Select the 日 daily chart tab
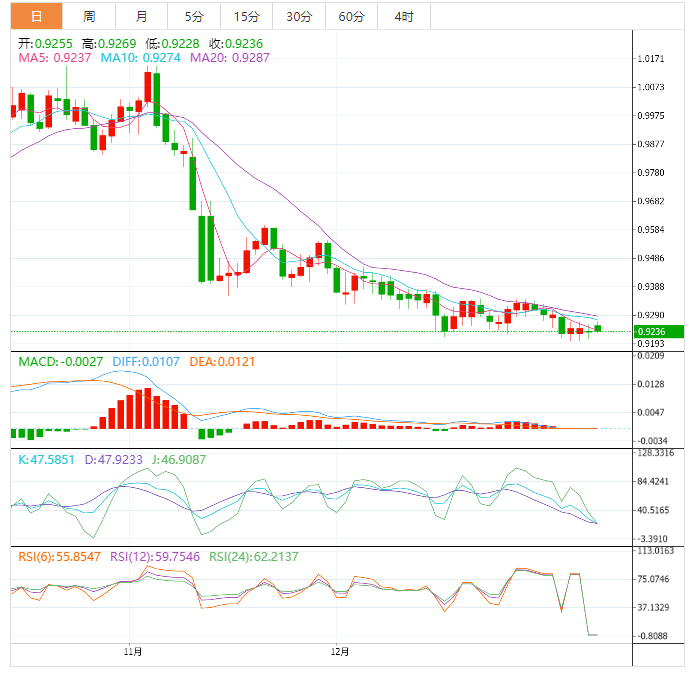 (x=37, y=16)
